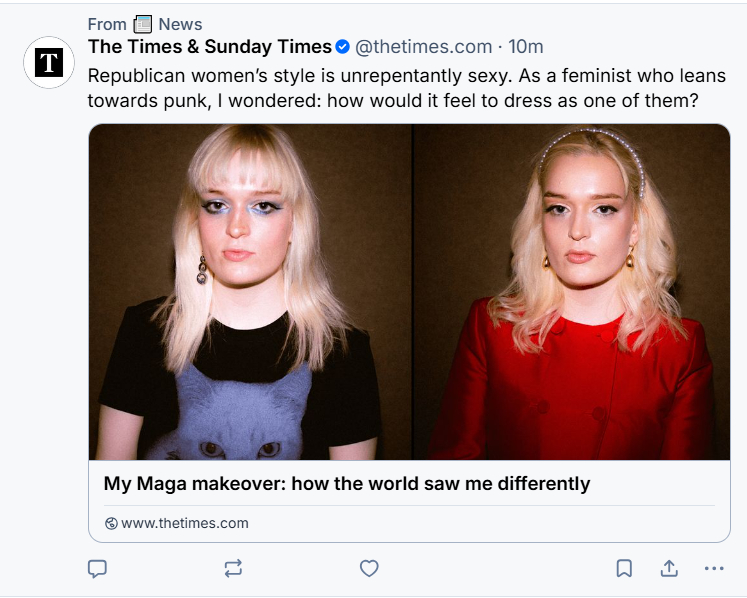Like the post with heart icon
The width and height of the screenshot is (747, 598).
[369, 568]
